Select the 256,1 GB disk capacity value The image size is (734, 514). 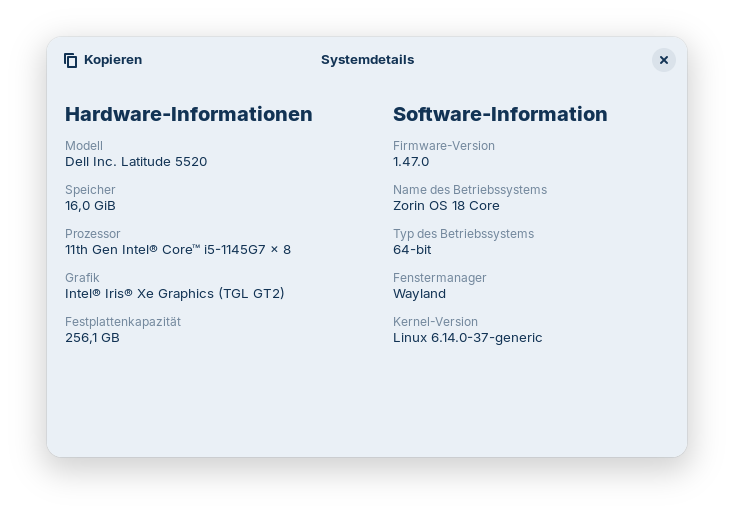tap(92, 337)
